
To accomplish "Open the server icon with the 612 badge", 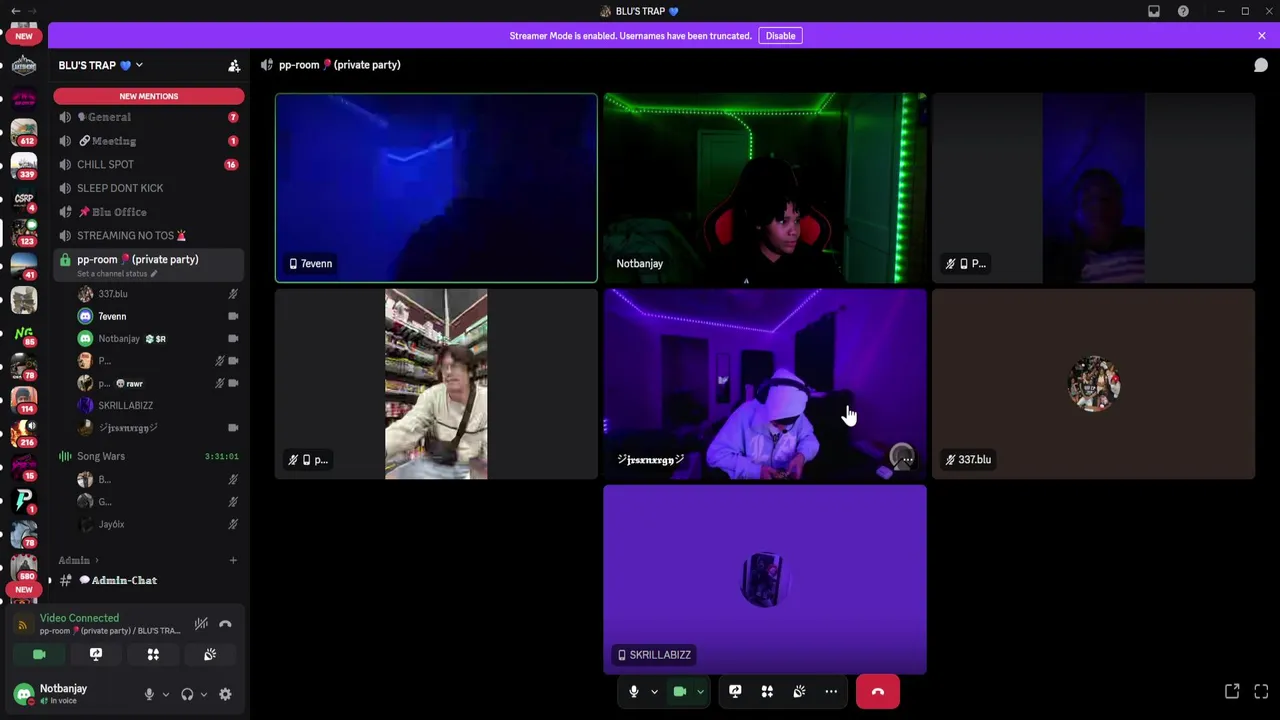I will pyautogui.click(x=24, y=131).
